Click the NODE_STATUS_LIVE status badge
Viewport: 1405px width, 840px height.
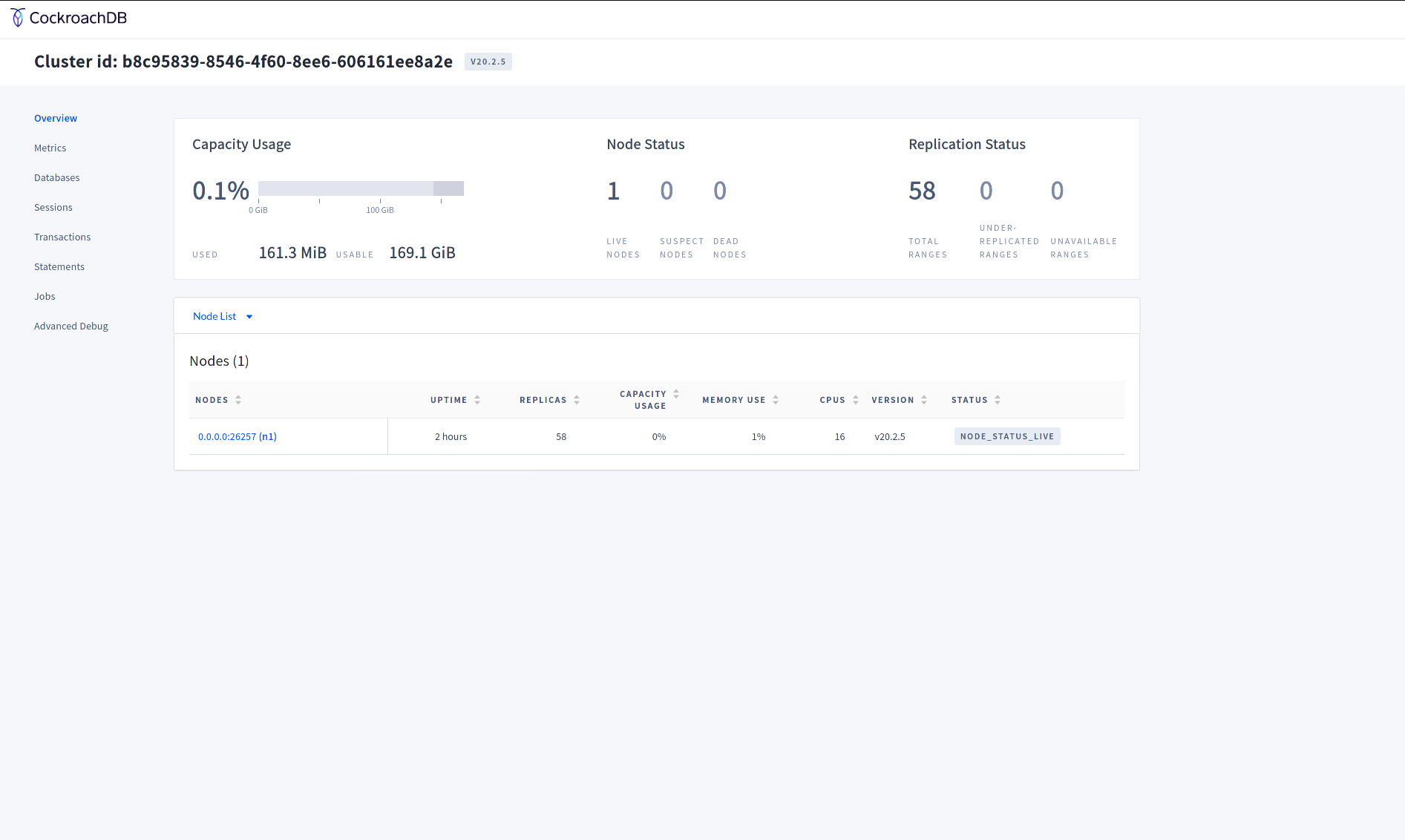tap(1007, 436)
